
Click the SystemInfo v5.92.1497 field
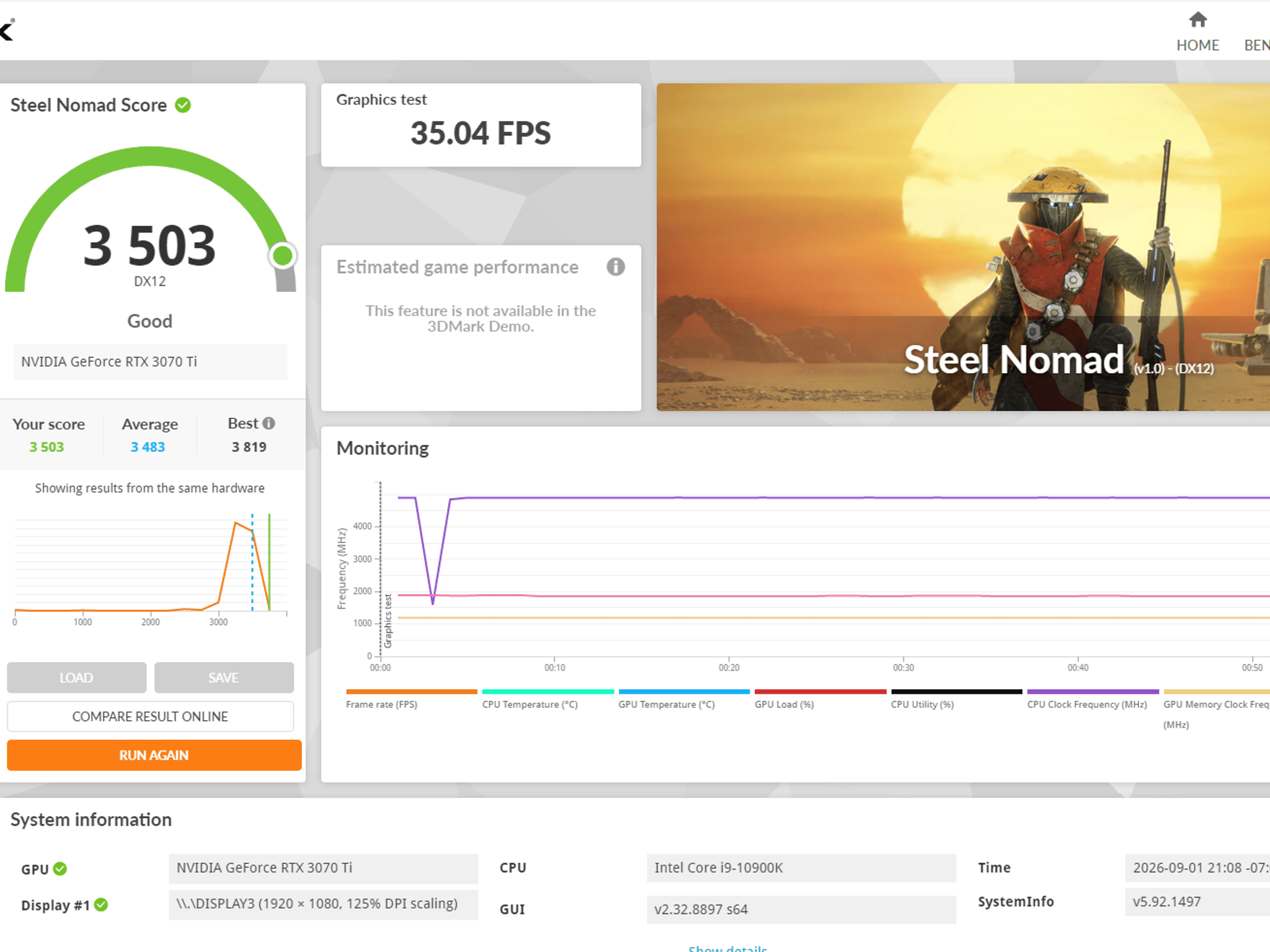pyautogui.click(x=1197, y=902)
